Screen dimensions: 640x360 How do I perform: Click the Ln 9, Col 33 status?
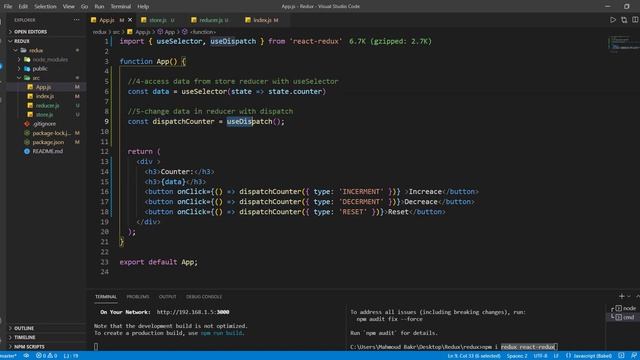click(474, 356)
